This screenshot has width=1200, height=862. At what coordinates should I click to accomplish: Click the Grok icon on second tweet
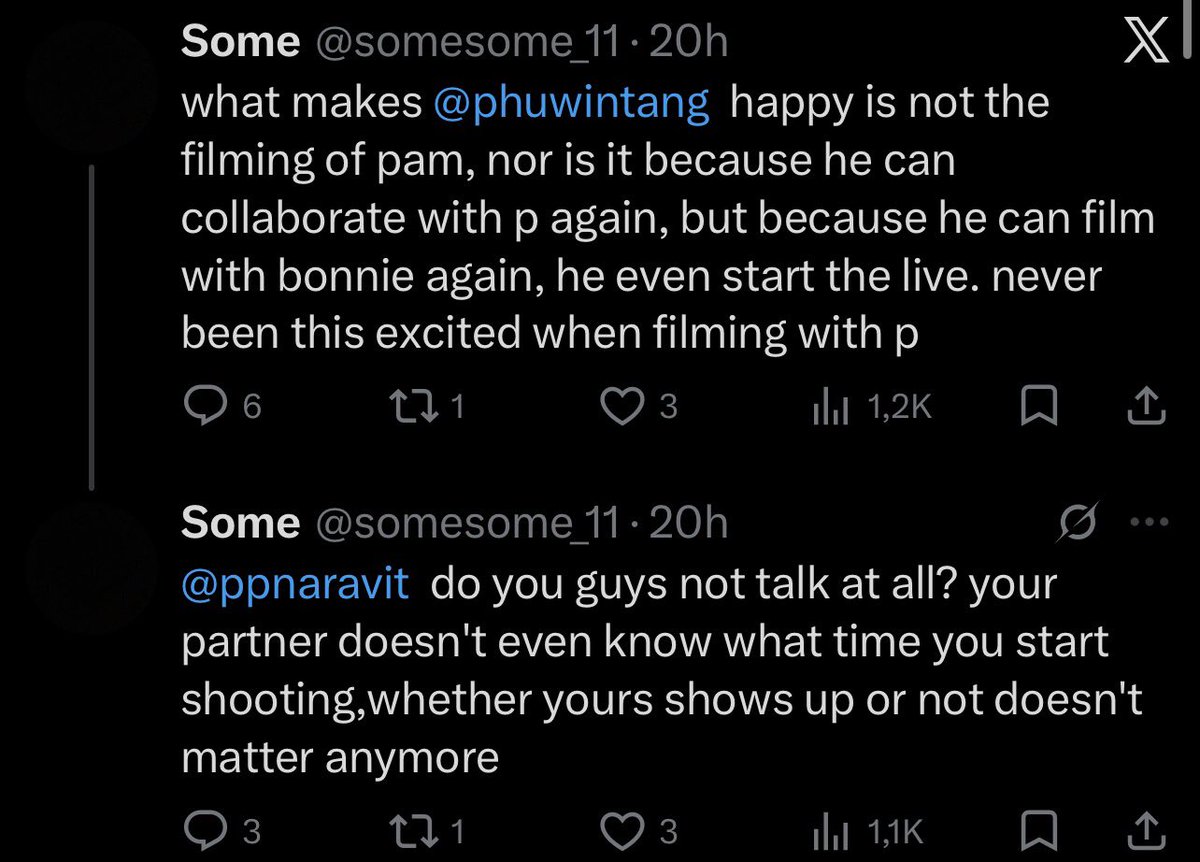pyautogui.click(x=1079, y=522)
